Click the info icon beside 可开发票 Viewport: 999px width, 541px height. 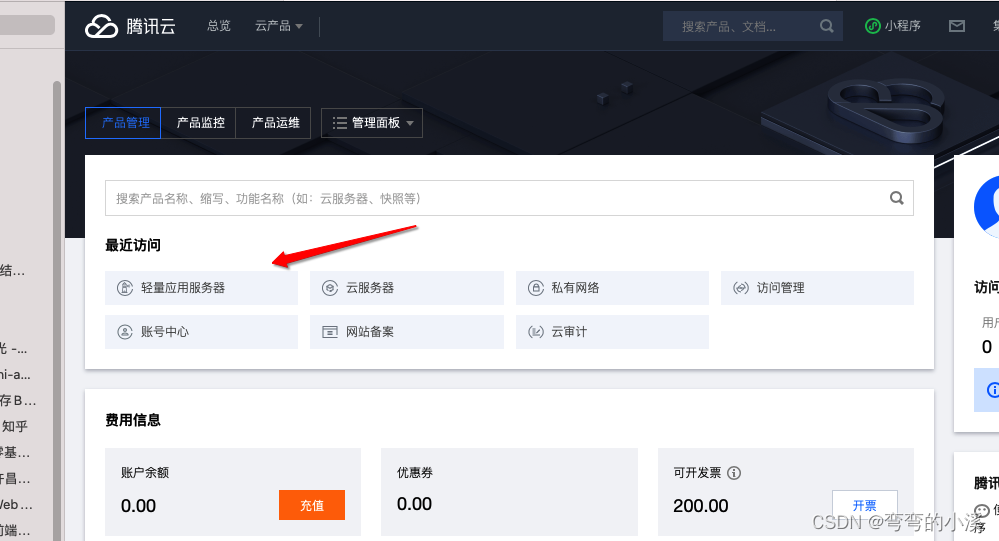[x=734, y=473]
